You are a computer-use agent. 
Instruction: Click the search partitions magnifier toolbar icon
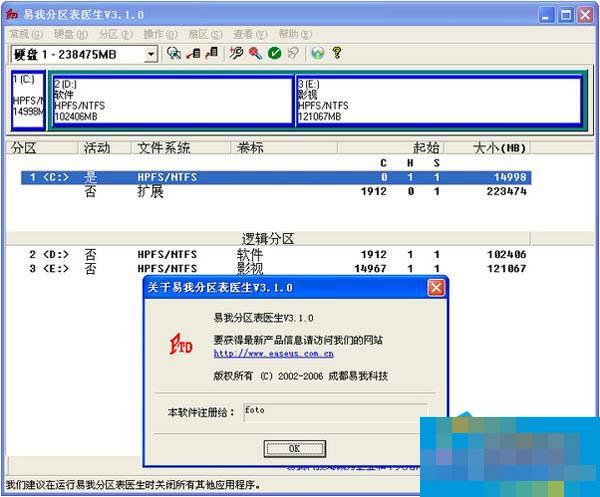tap(174, 53)
